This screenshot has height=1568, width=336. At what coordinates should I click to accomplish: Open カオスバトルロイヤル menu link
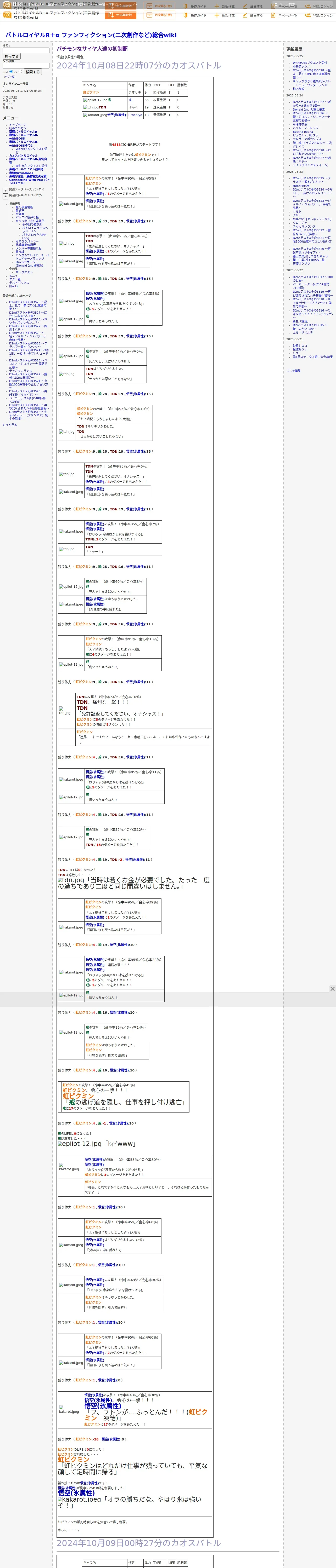pos(23,155)
